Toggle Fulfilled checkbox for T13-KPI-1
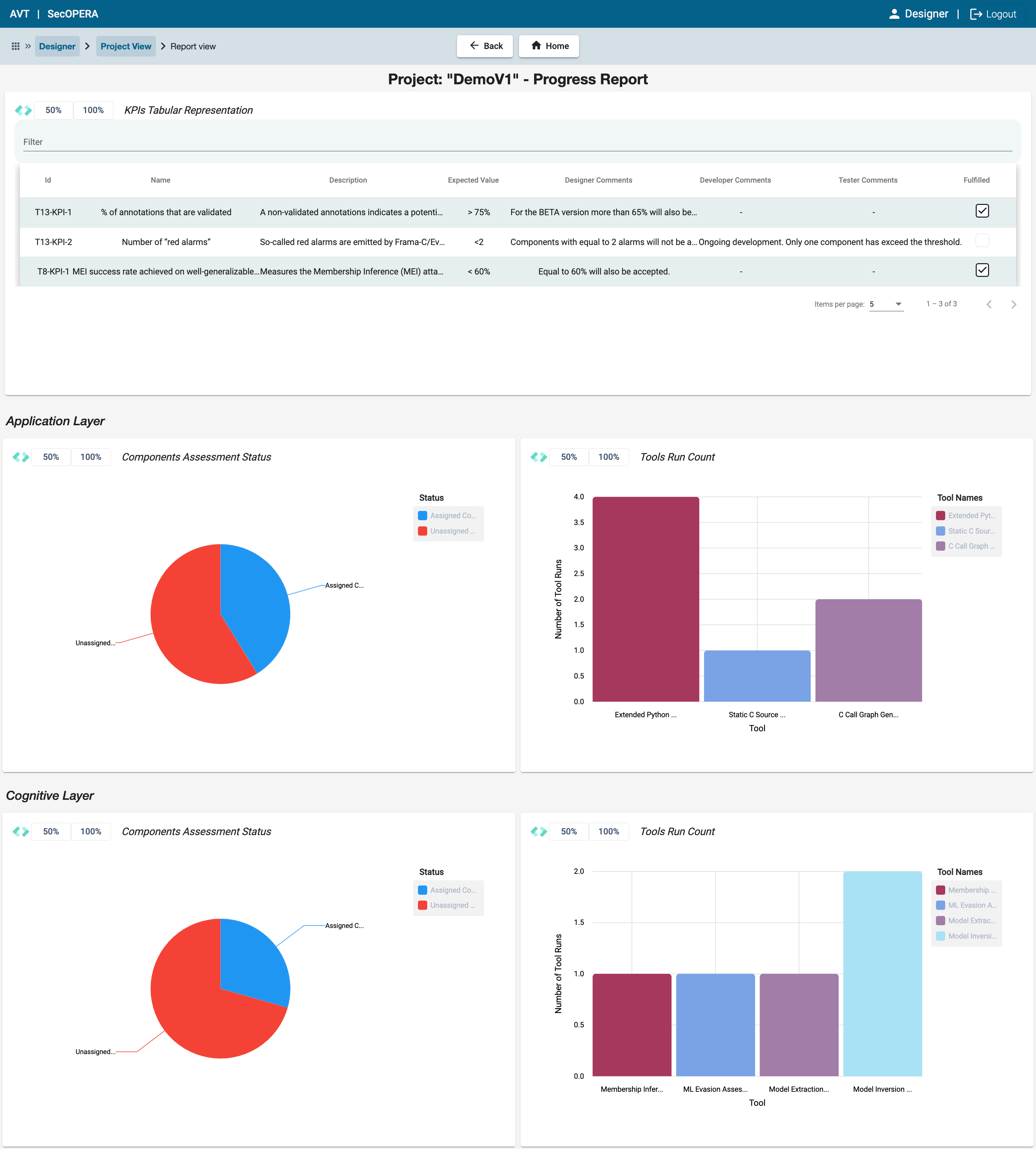 point(982,211)
